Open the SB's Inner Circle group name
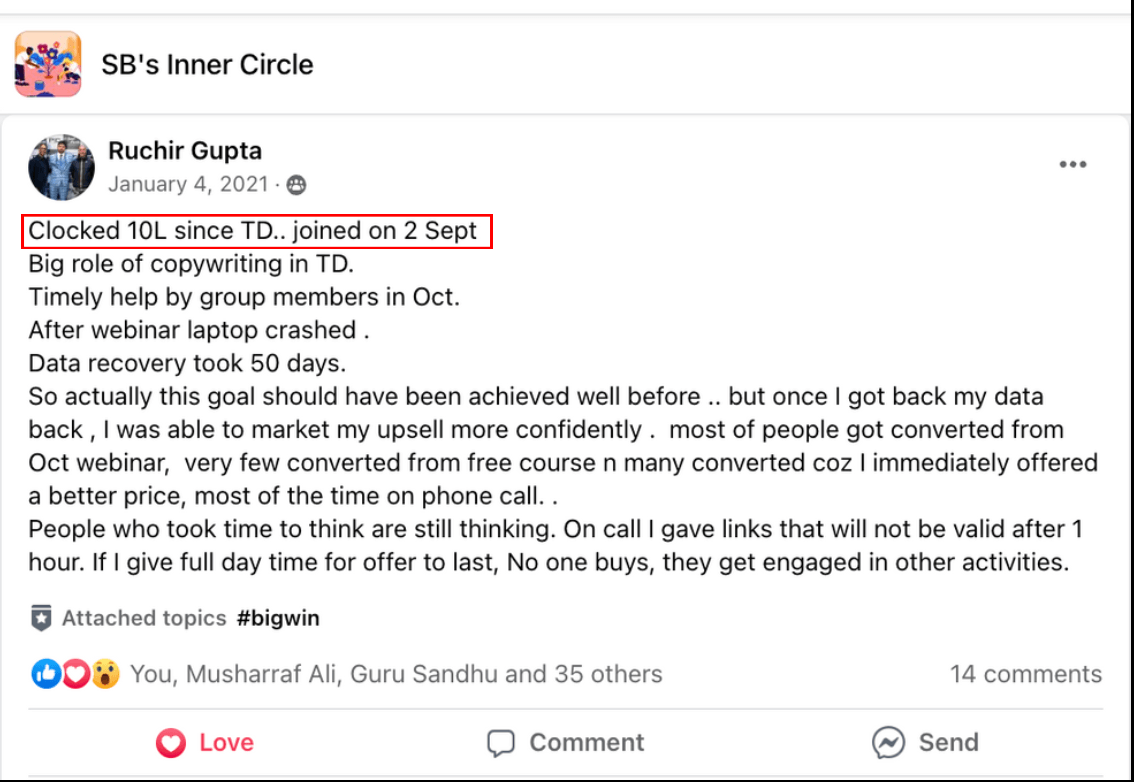This screenshot has height=782, width=1134. (207, 65)
